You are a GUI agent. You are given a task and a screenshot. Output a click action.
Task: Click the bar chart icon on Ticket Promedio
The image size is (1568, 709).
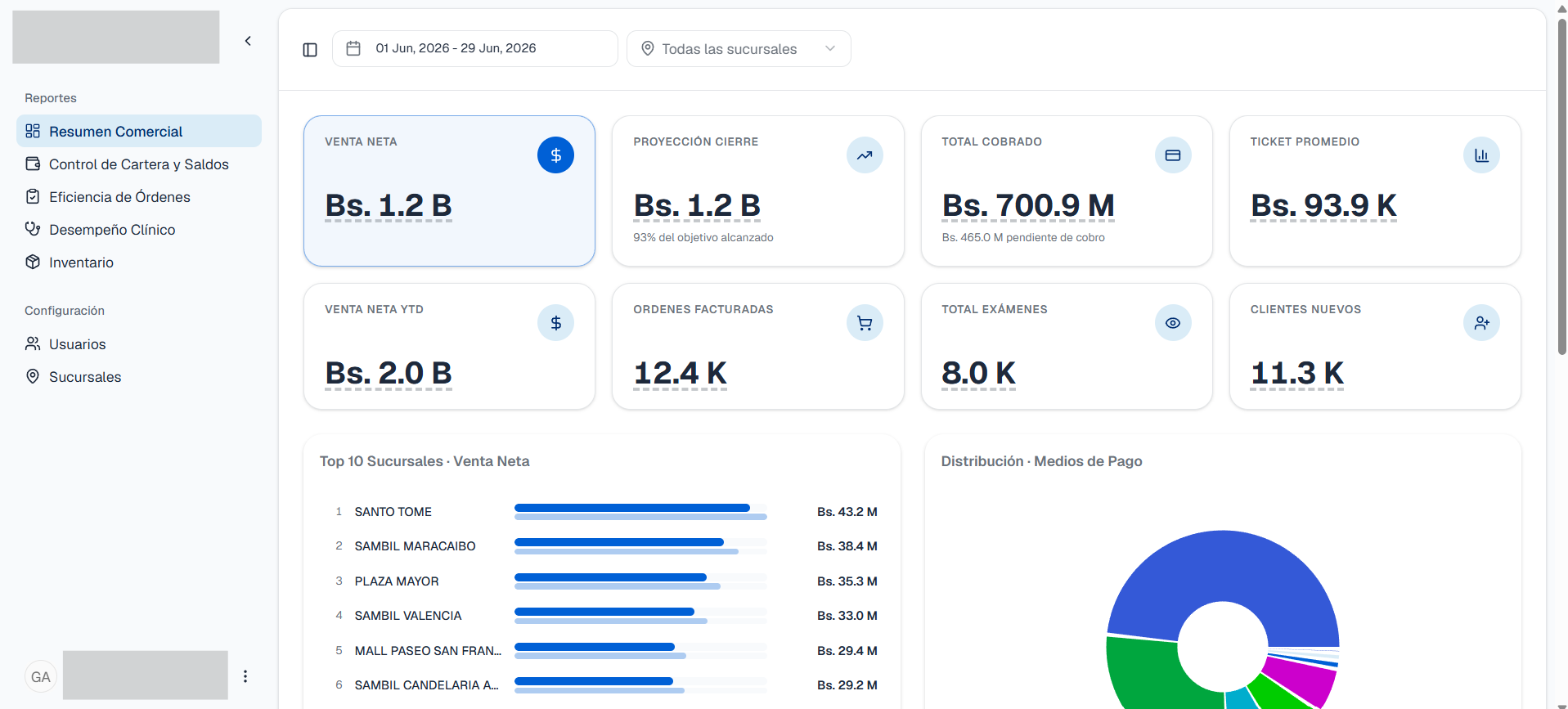click(1481, 155)
